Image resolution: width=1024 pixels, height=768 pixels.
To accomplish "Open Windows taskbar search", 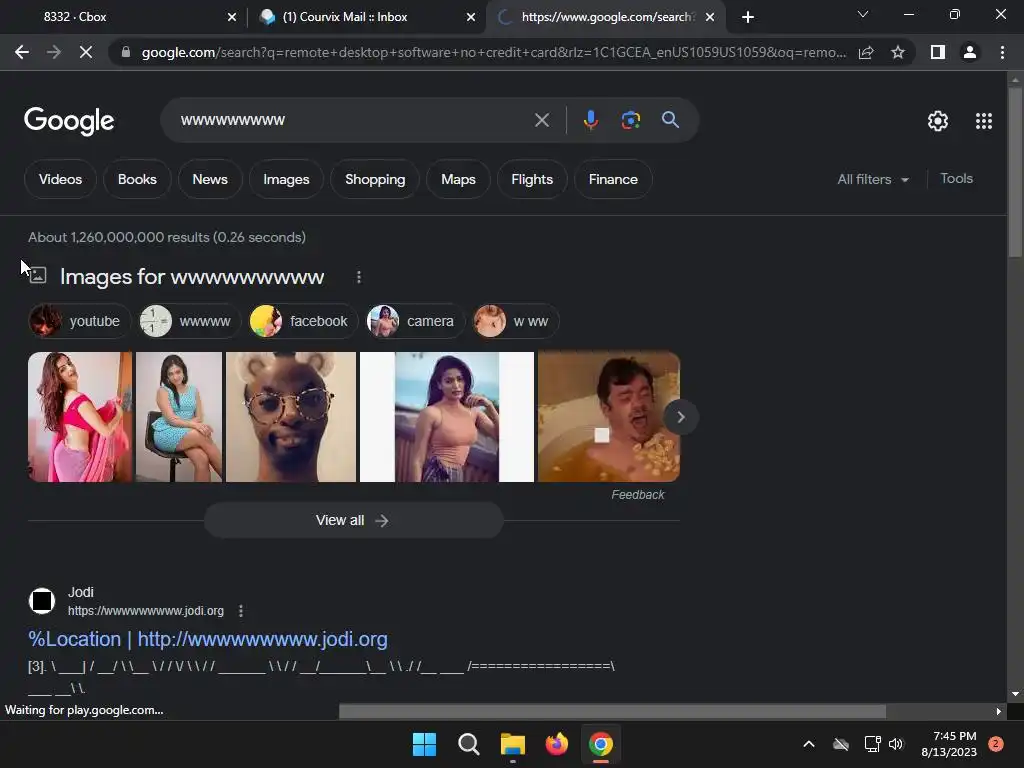I will [x=468, y=744].
